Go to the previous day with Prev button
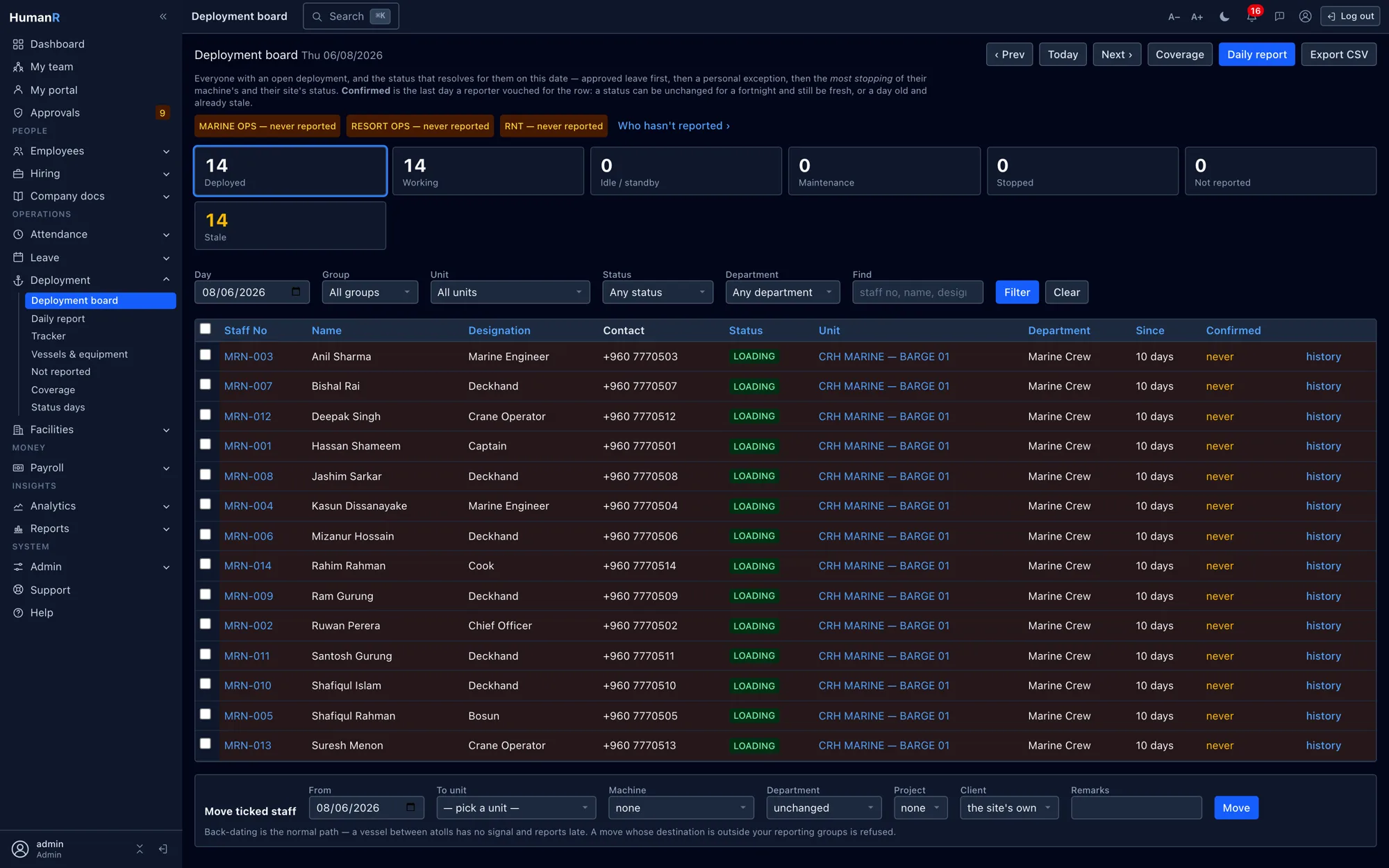Image resolution: width=1389 pixels, height=868 pixels. pyautogui.click(x=1010, y=54)
